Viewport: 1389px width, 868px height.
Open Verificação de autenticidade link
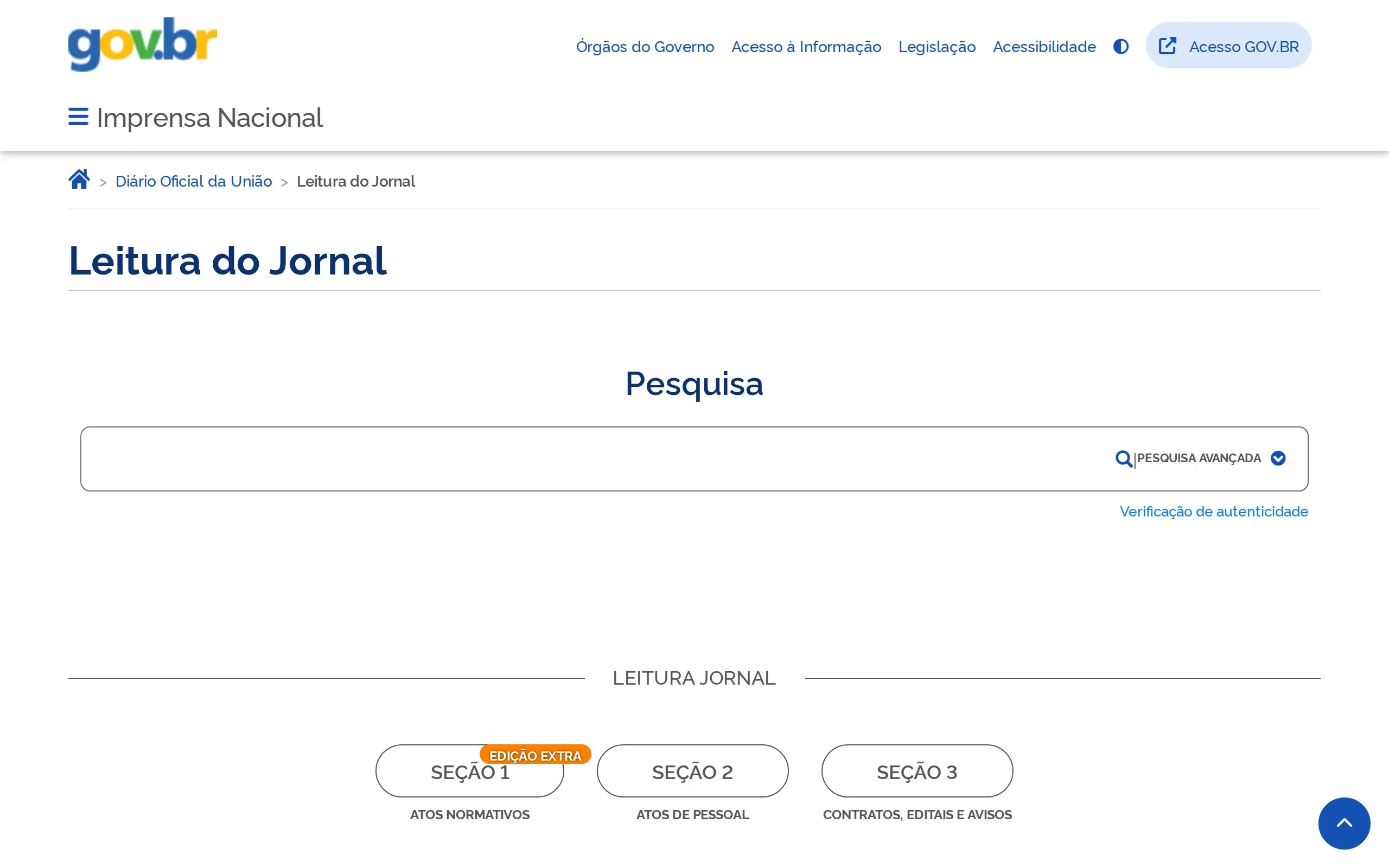tap(1213, 512)
